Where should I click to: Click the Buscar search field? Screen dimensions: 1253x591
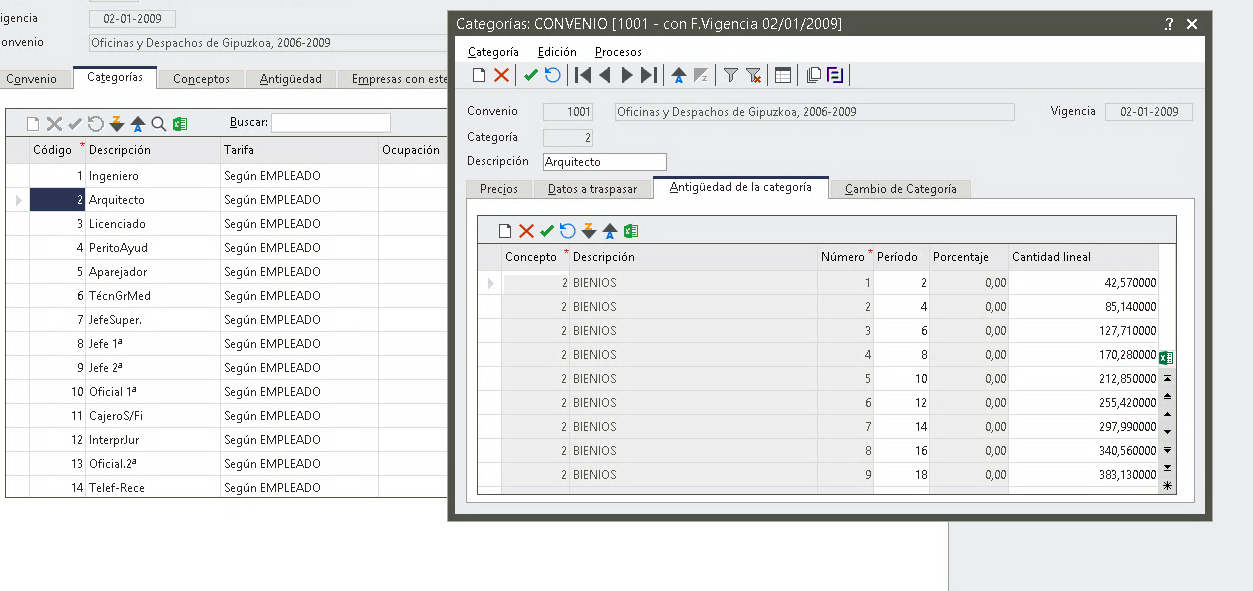[x=331, y=123]
